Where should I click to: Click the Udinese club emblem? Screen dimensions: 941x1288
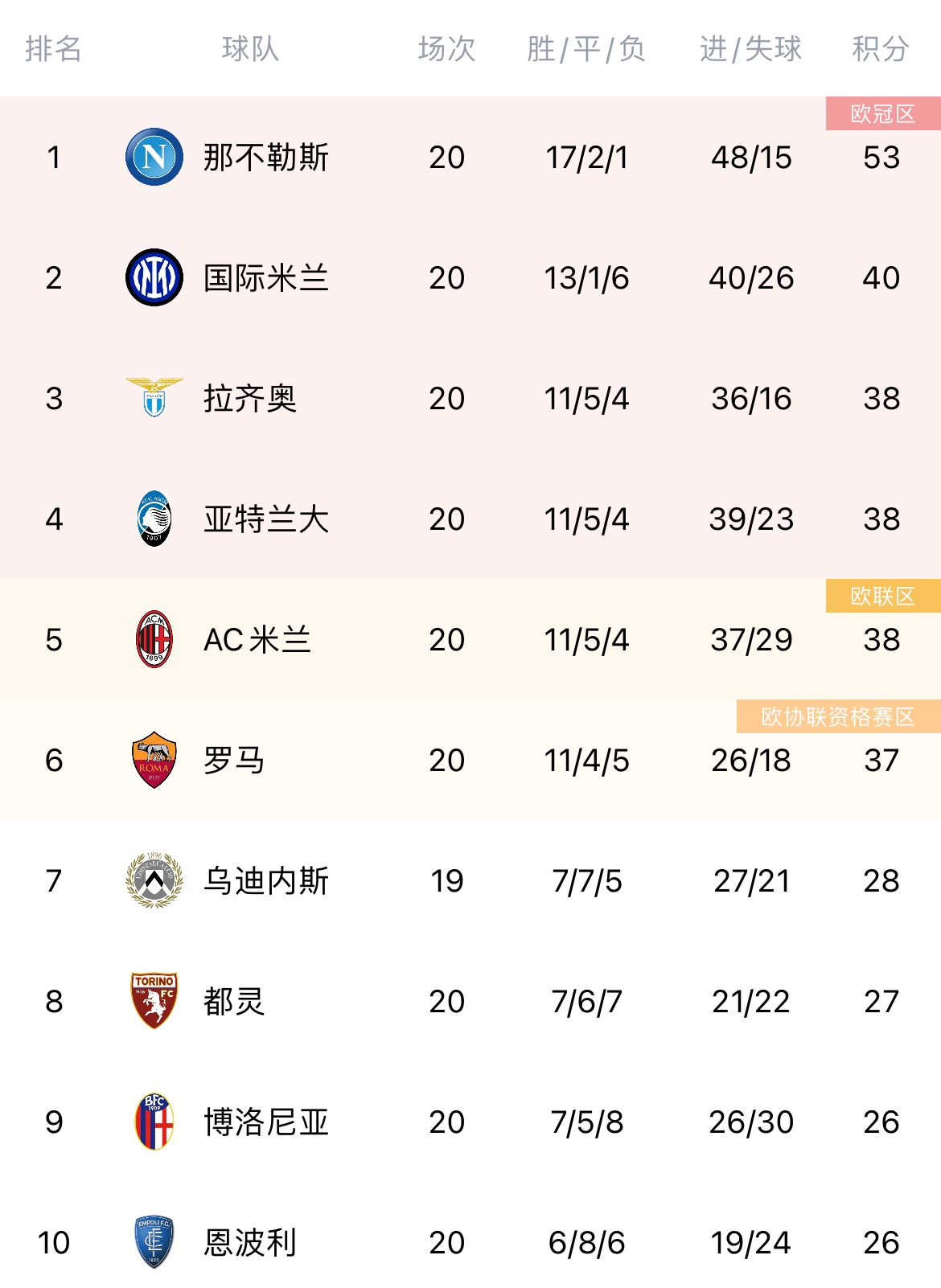click(x=154, y=880)
